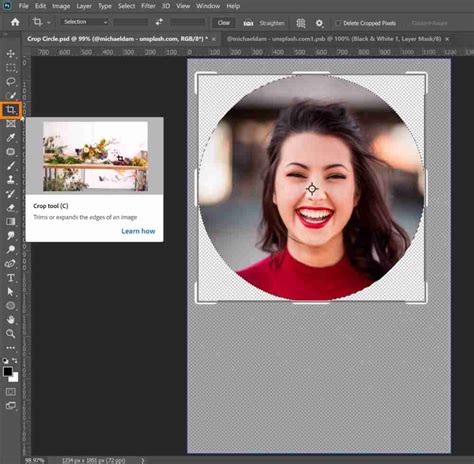Open the crop overlay grid options
This screenshot has width=474, height=464.
pyautogui.click(x=301, y=23)
